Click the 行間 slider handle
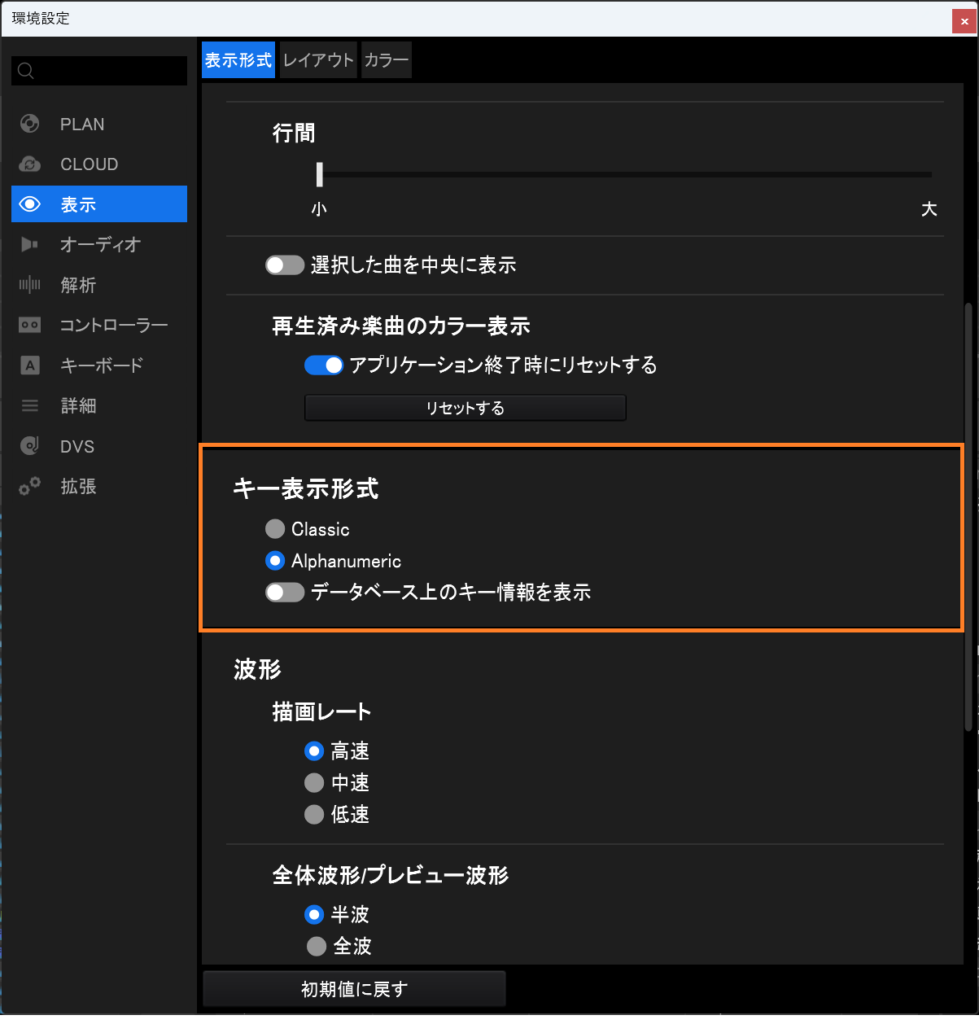Image resolution: width=979 pixels, height=1024 pixels. (319, 175)
